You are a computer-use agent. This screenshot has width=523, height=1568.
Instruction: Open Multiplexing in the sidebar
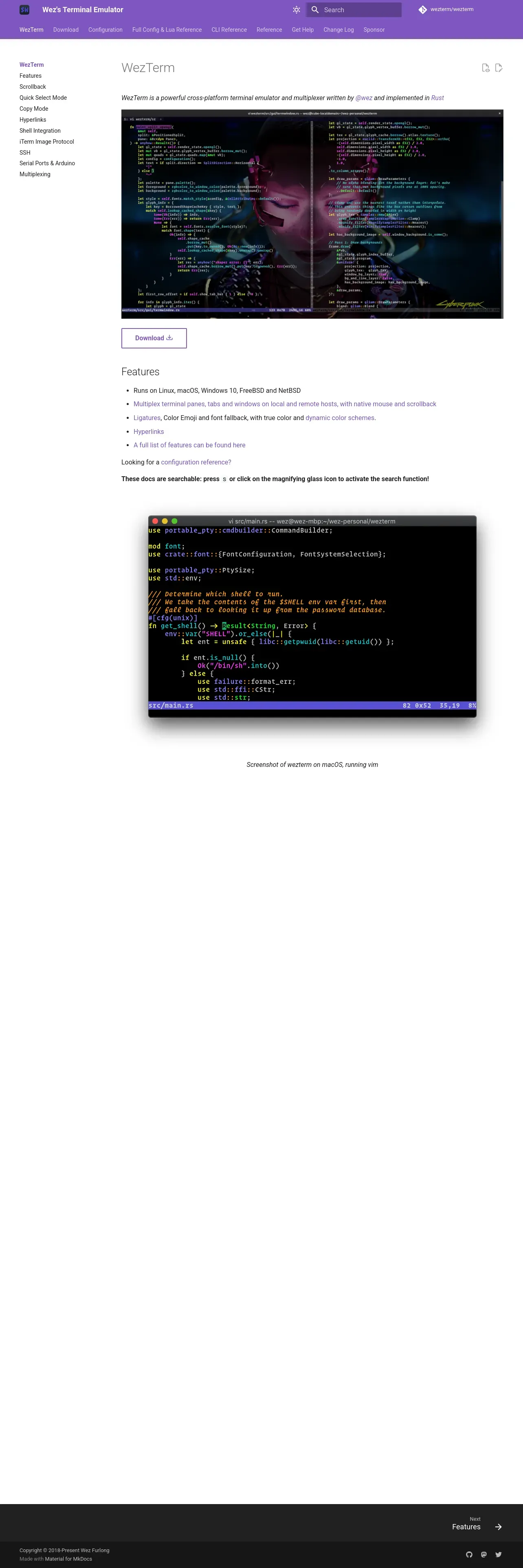click(x=35, y=174)
